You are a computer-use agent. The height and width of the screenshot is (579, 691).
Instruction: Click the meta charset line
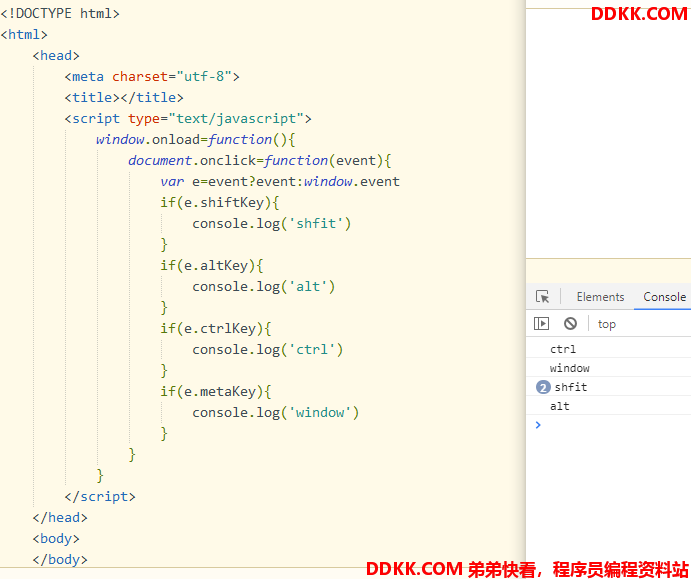pos(152,77)
